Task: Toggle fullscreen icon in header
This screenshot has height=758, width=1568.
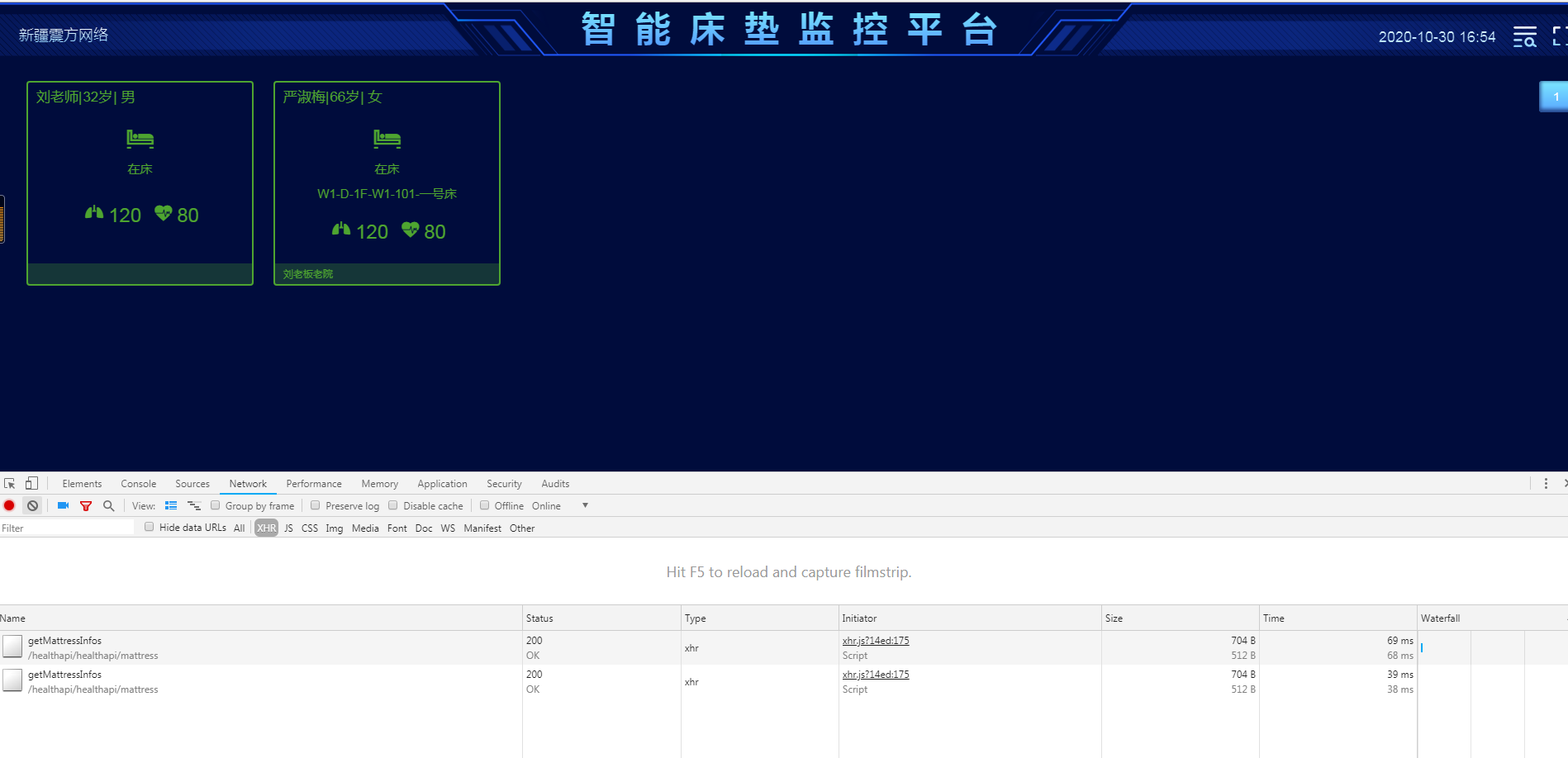Action: pyautogui.click(x=1560, y=36)
